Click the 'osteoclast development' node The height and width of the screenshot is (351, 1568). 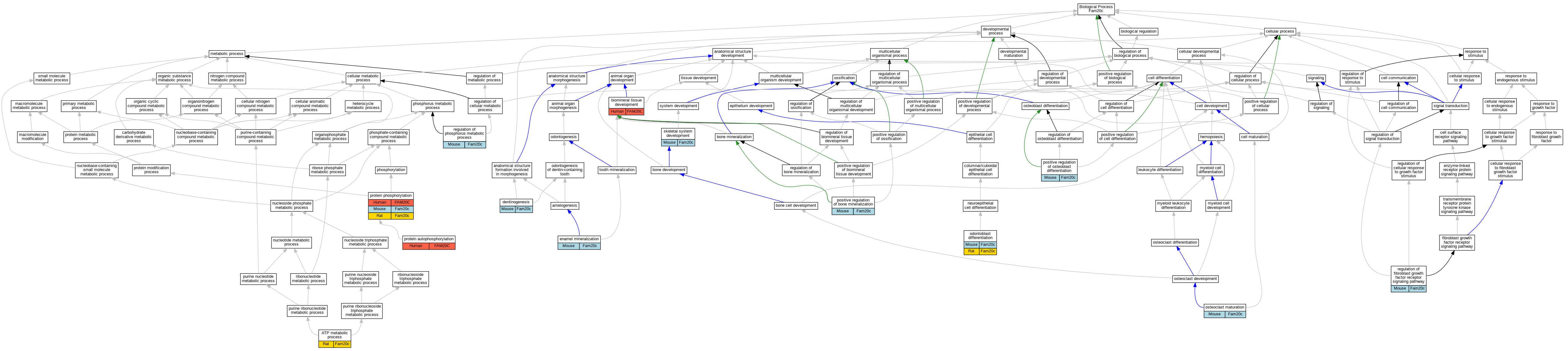click(x=1195, y=279)
